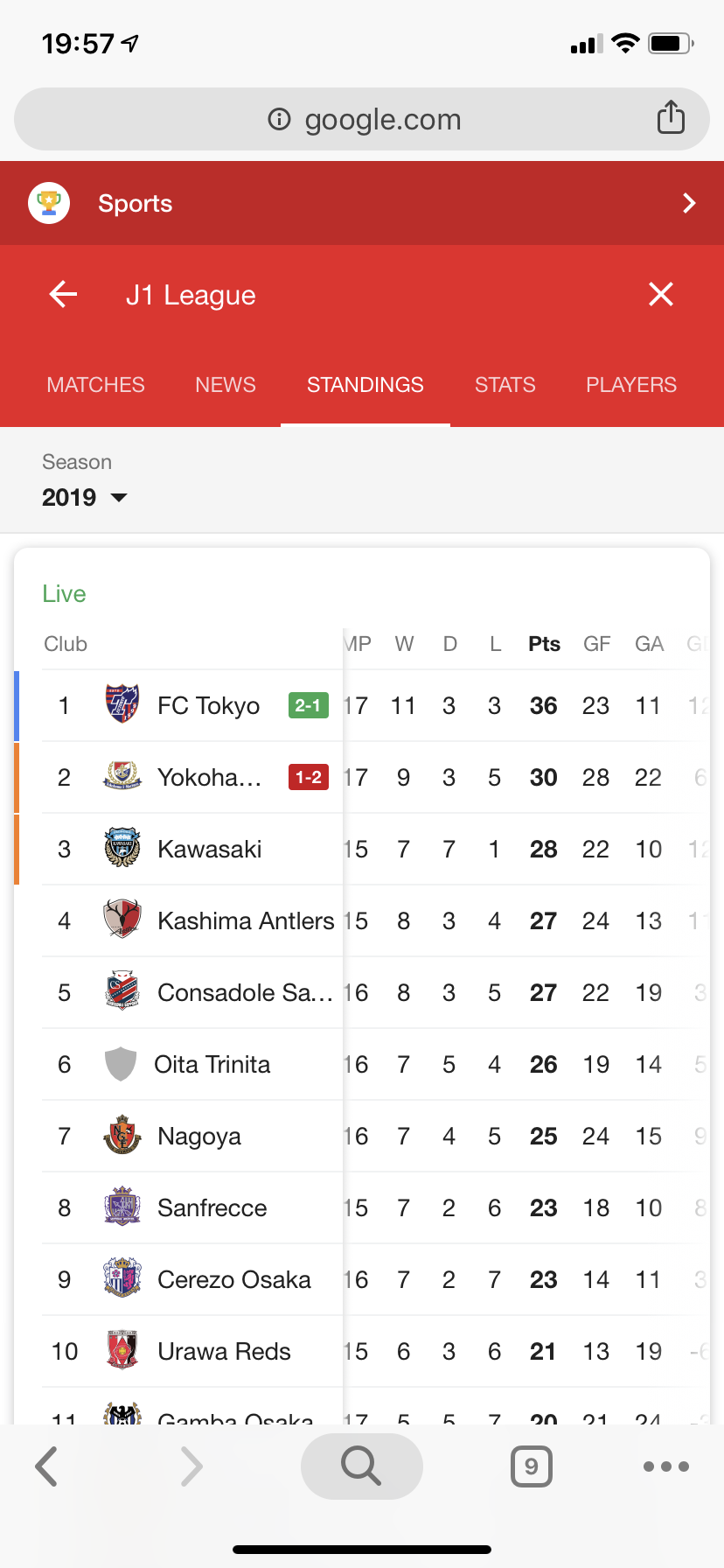
Task: Select the NEWS tab
Action: 226,385
